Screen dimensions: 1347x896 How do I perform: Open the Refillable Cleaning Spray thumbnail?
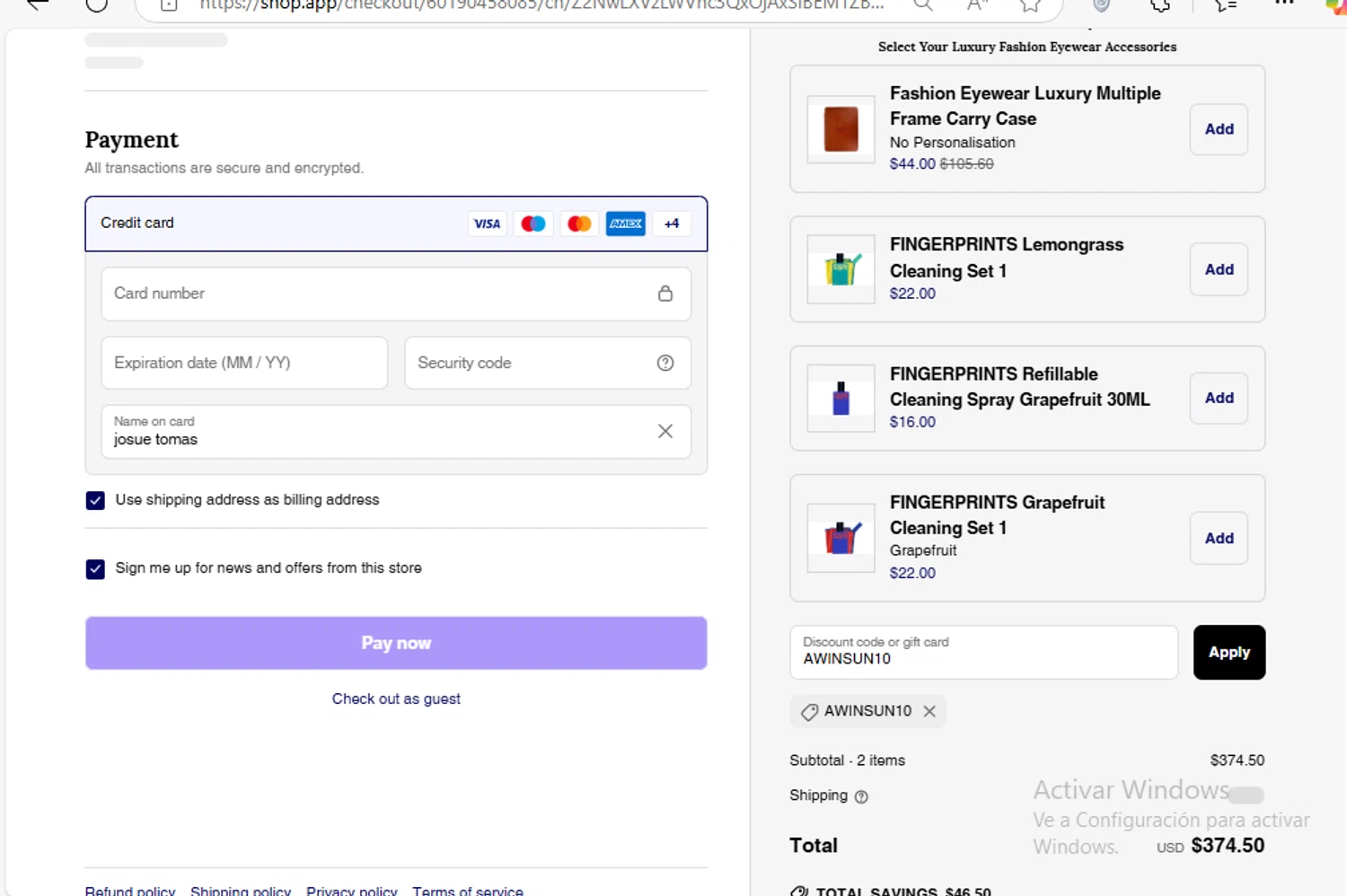[841, 398]
